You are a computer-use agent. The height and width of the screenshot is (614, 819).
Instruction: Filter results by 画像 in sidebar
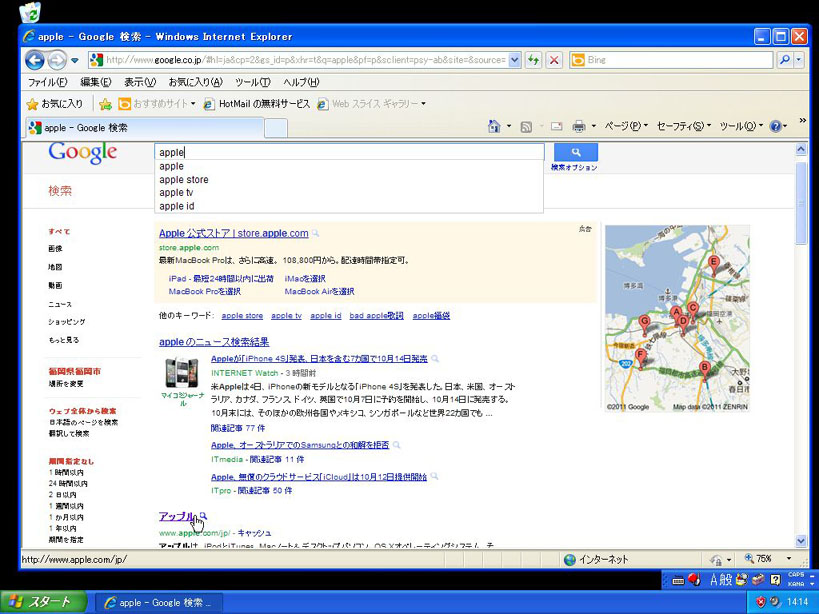(x=55, y=249)
